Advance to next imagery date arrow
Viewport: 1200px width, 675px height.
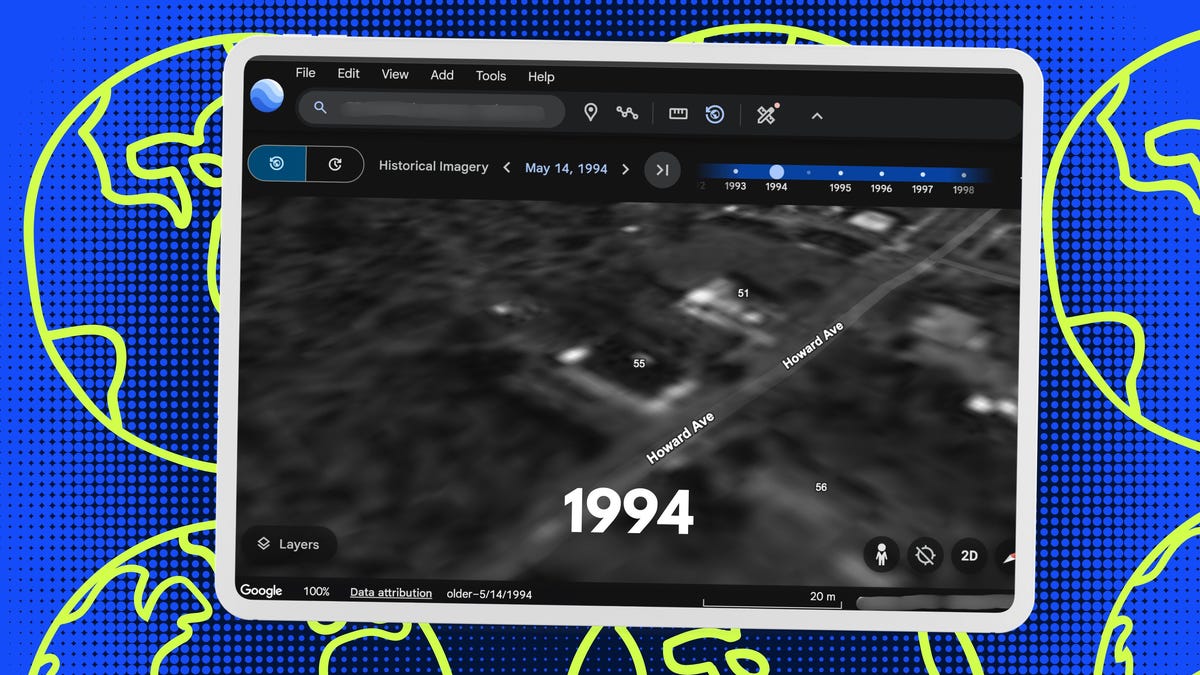[626, 169]
